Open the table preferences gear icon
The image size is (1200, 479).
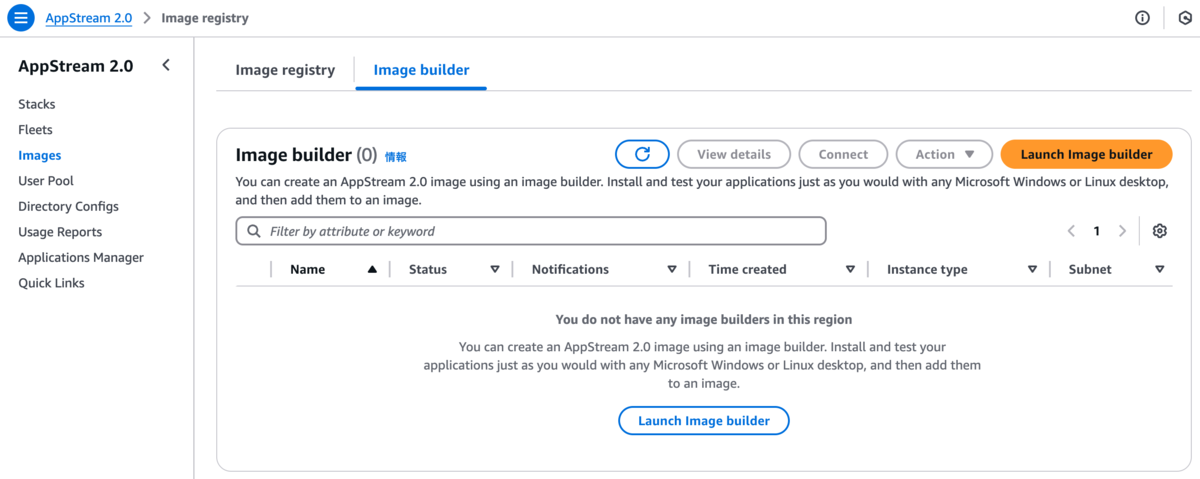1160,231
